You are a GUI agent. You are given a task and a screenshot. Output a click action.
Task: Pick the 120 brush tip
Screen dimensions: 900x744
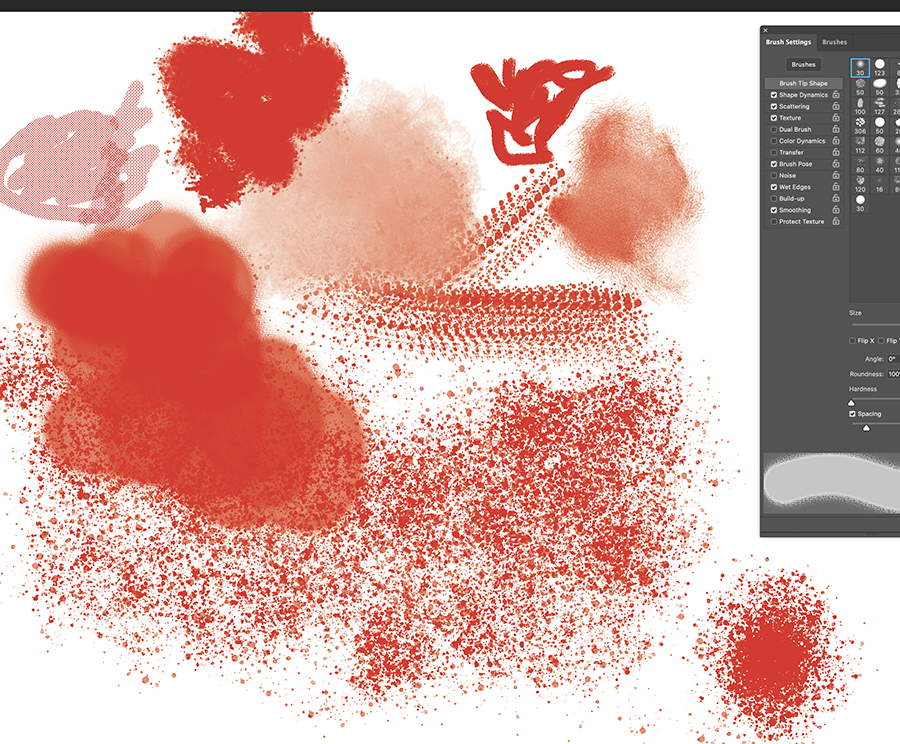pos(860,184)
